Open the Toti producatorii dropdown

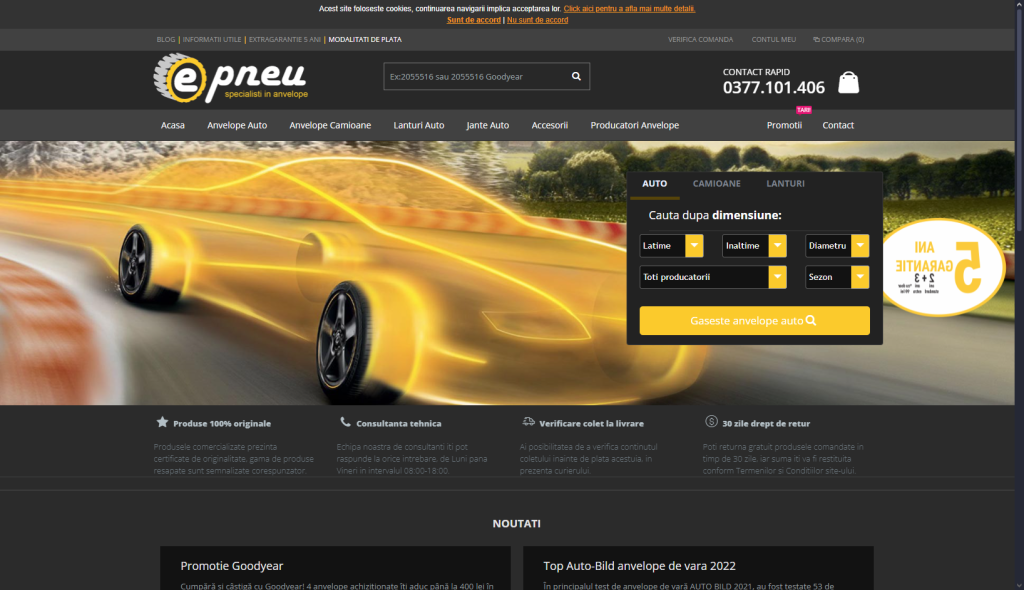pyautogui.click(x=712, y=277)
